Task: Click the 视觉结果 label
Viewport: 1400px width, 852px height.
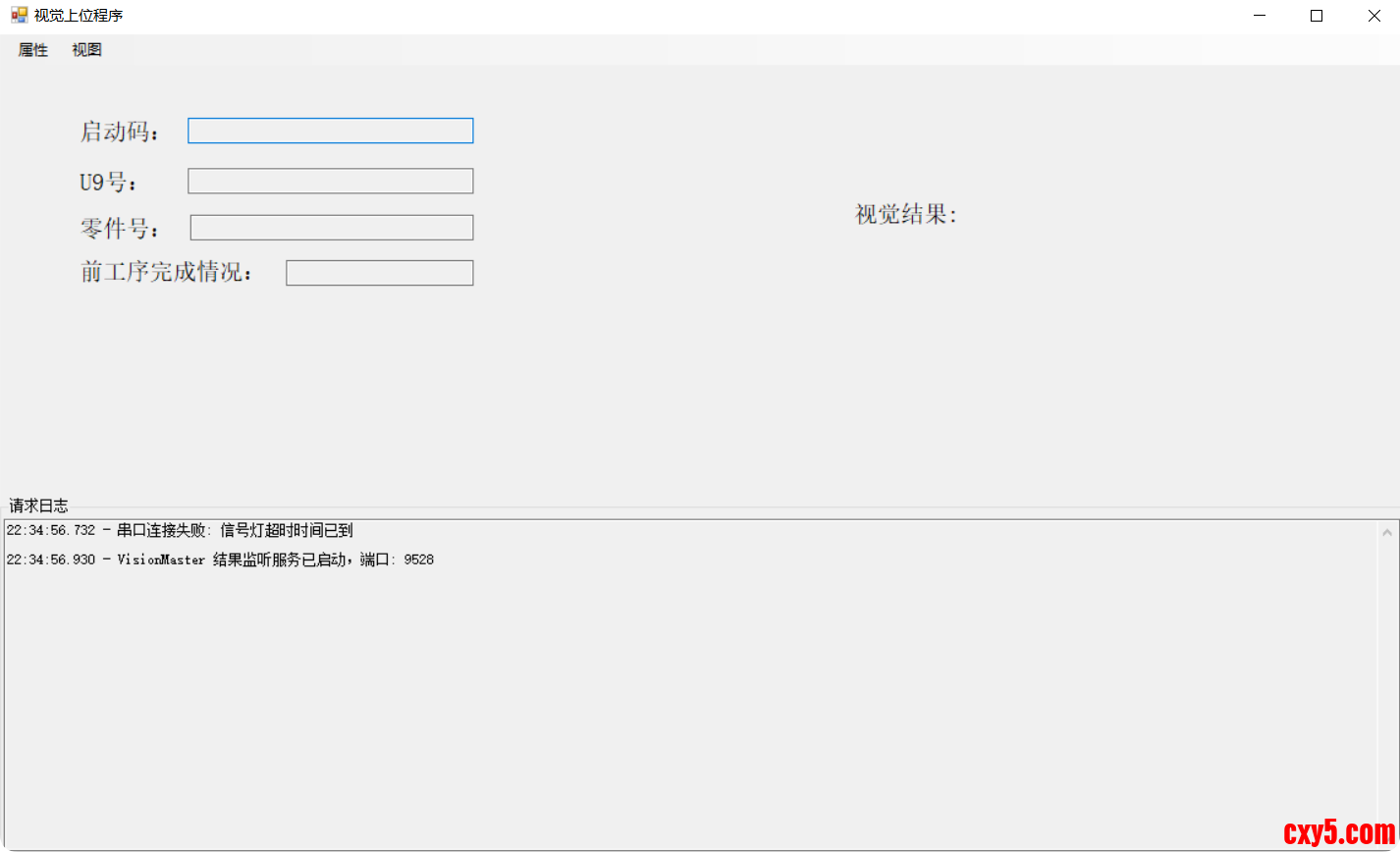Action: (x=905, y=214)
